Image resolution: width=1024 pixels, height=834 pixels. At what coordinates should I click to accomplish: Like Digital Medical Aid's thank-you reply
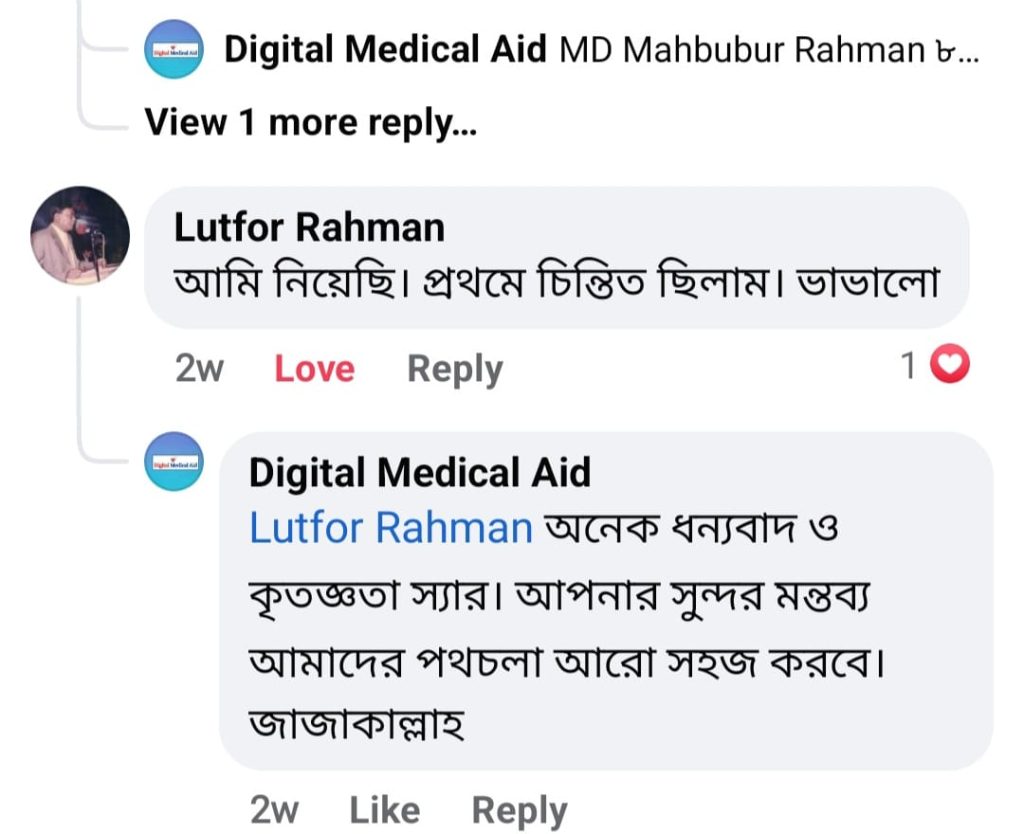tap(384, 810)
